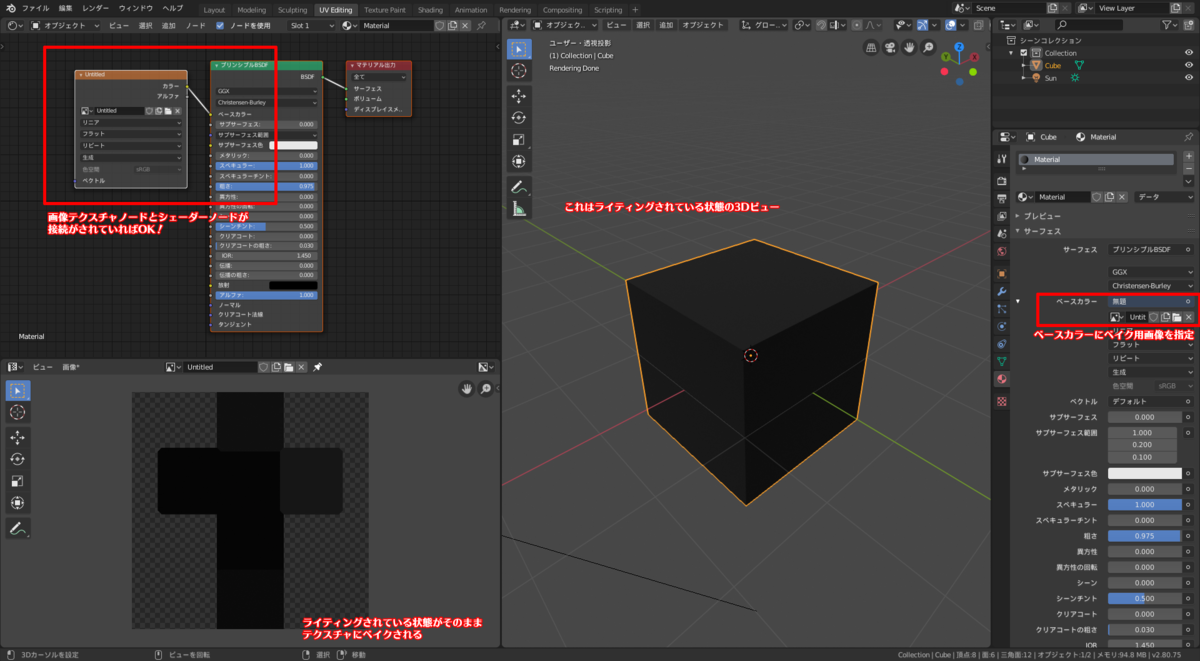The image size is (1200, 661).
Task: Select the UV editor Select Box tool
Action: [x=17, y=390]
